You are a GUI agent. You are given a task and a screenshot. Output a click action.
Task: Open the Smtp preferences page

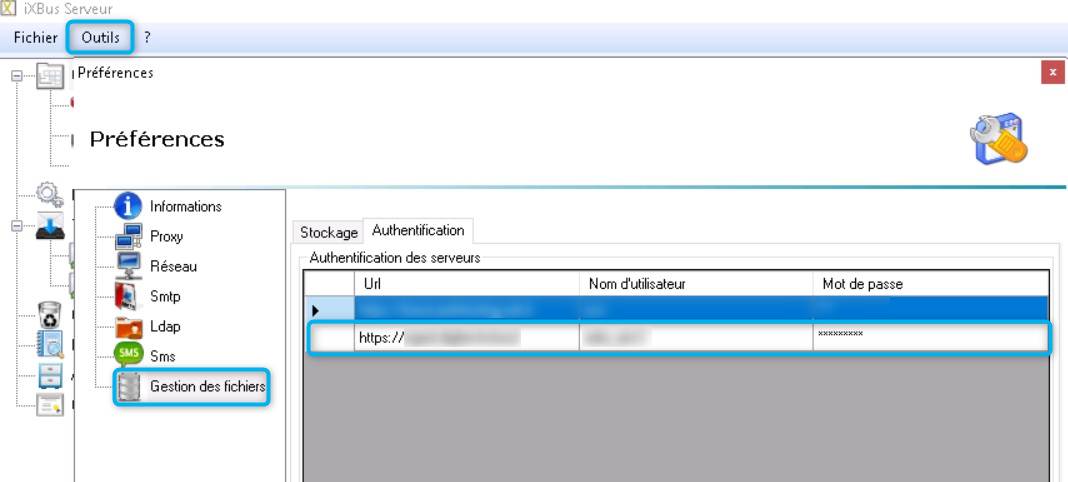point(165,296)
